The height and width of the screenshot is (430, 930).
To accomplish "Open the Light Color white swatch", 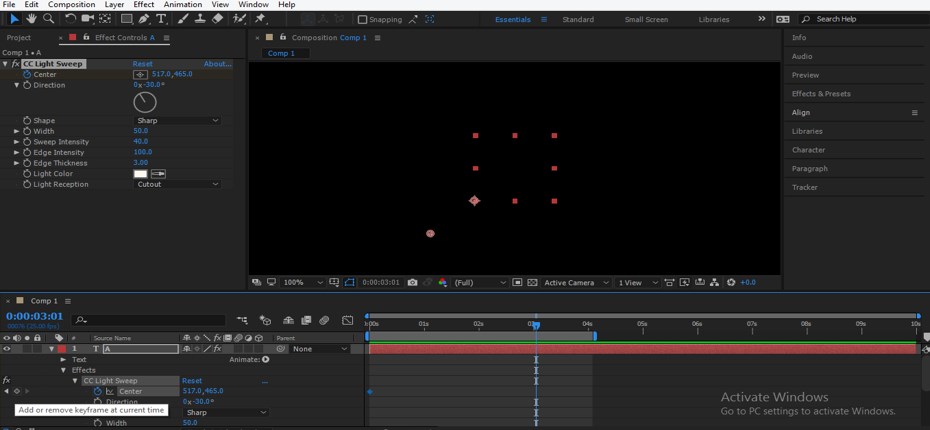I will [x=141, y=174].
